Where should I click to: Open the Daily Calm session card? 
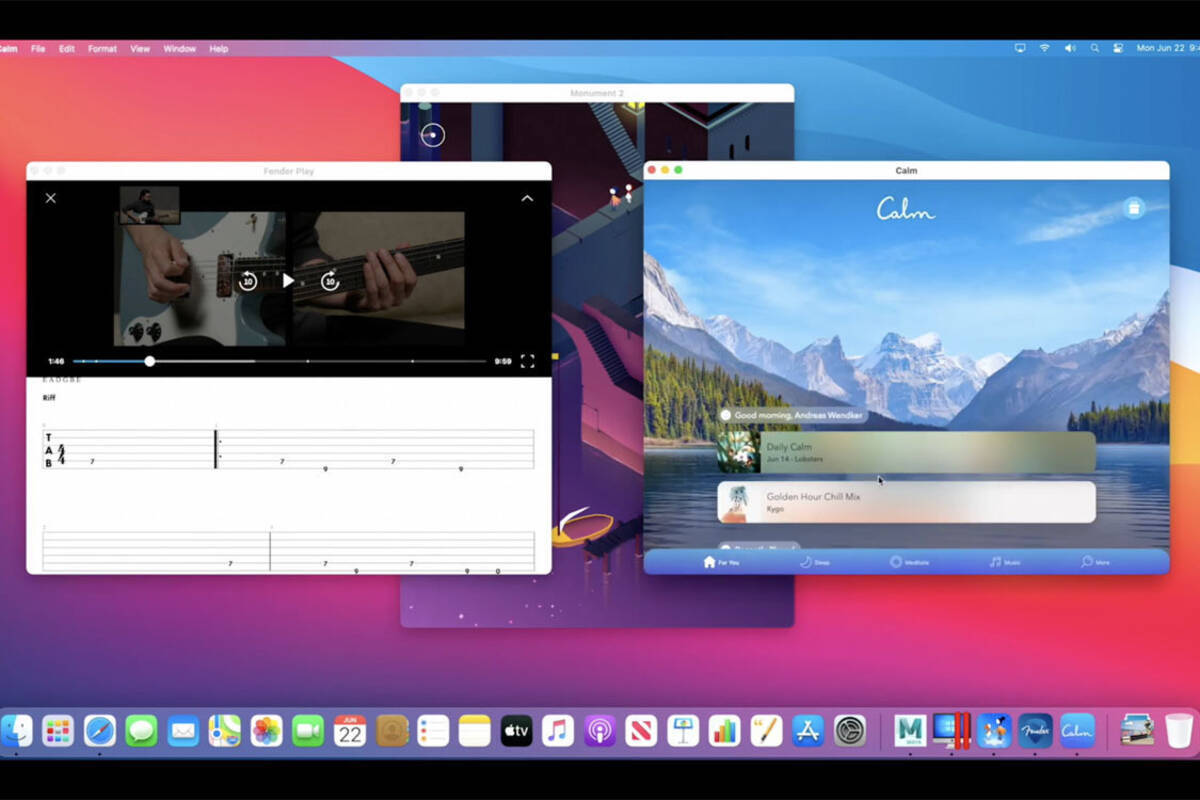(906, 452)
